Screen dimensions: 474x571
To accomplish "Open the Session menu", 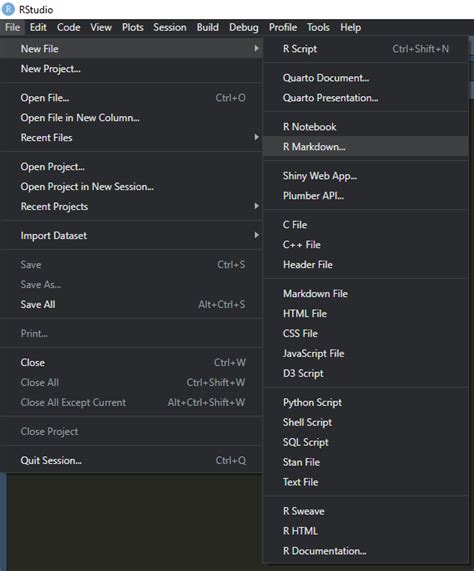I will [x=170, y=27].
